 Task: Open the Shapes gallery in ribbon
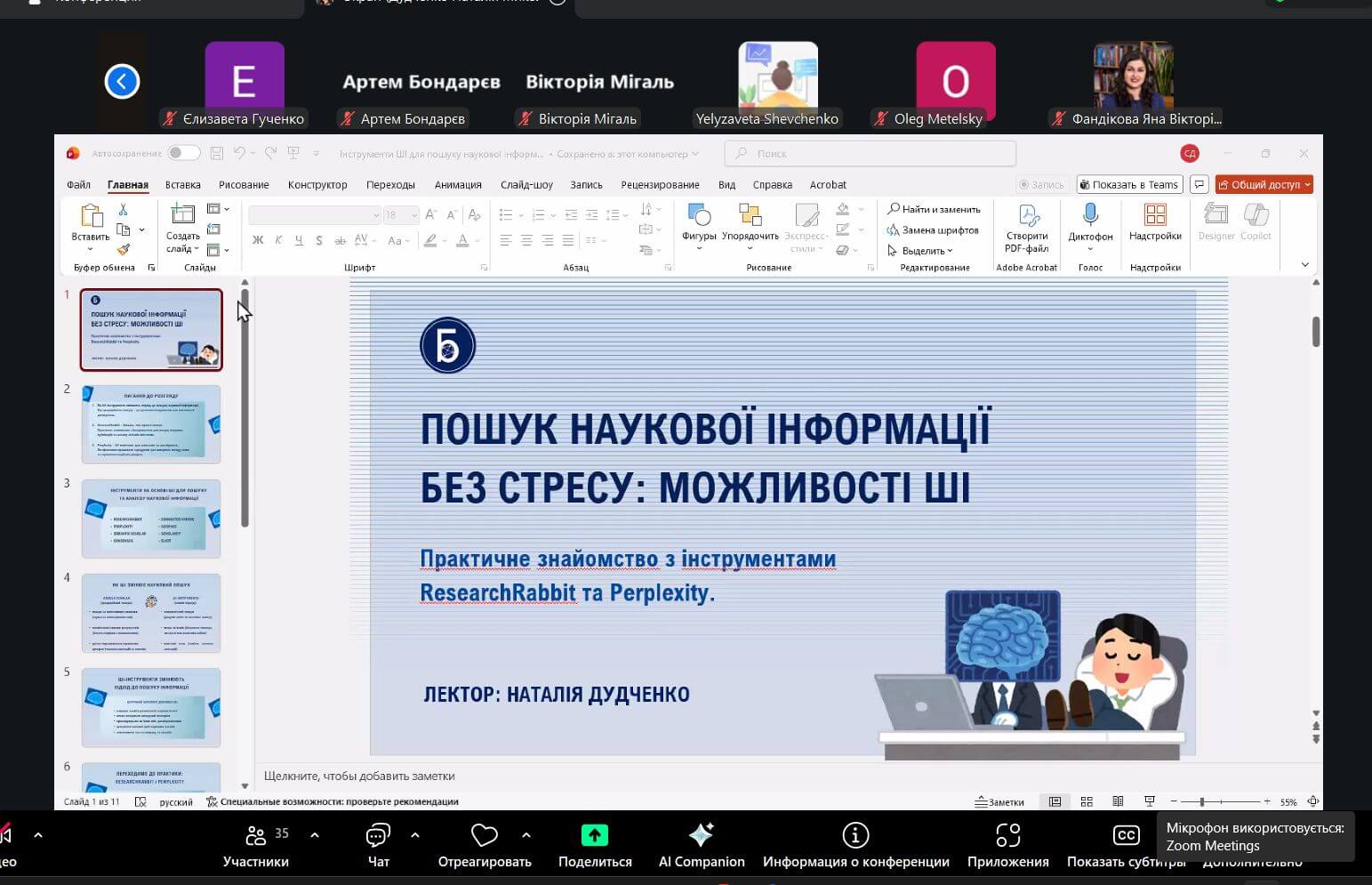(699, 216)
